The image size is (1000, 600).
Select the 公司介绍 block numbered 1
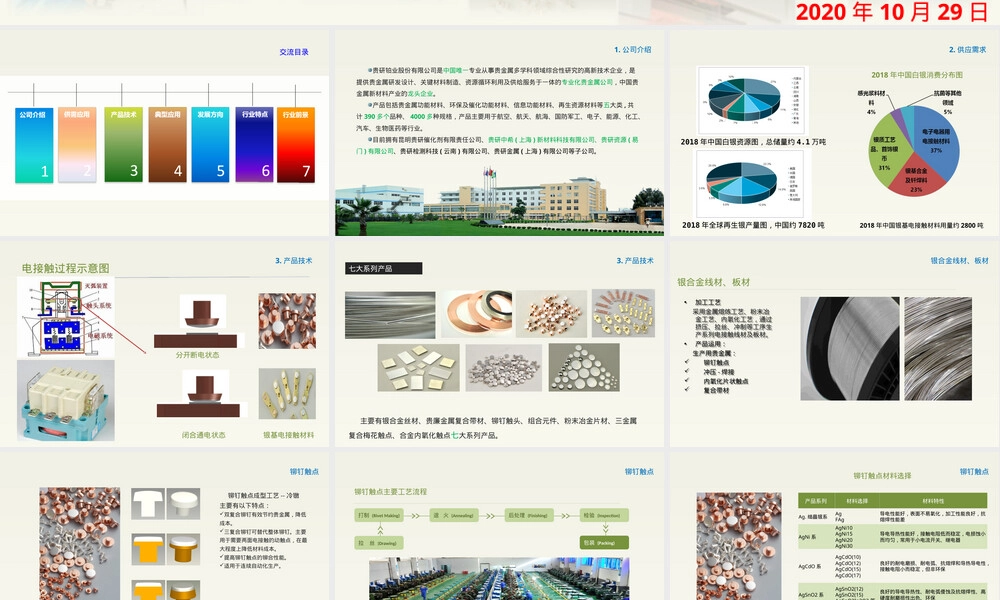click(x=34, y=145)
